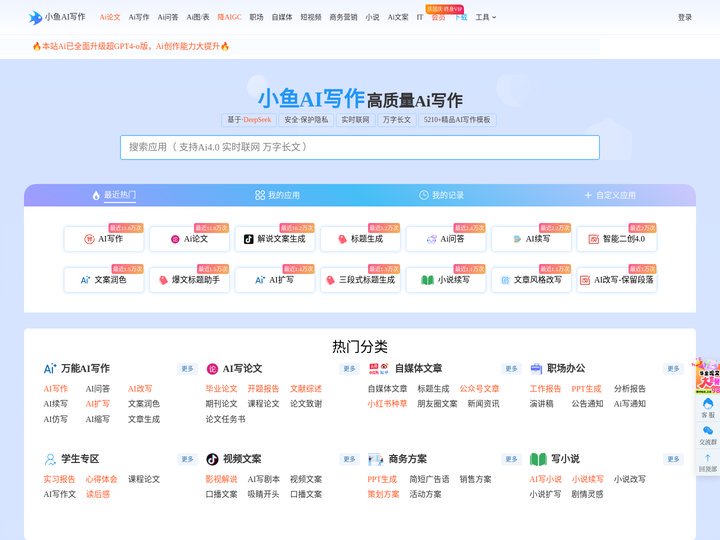Click the icon on 智能二创4.0 card
The height and width of the screenshot is (540, 720).
pyautogui.click(x=594, y=239)
